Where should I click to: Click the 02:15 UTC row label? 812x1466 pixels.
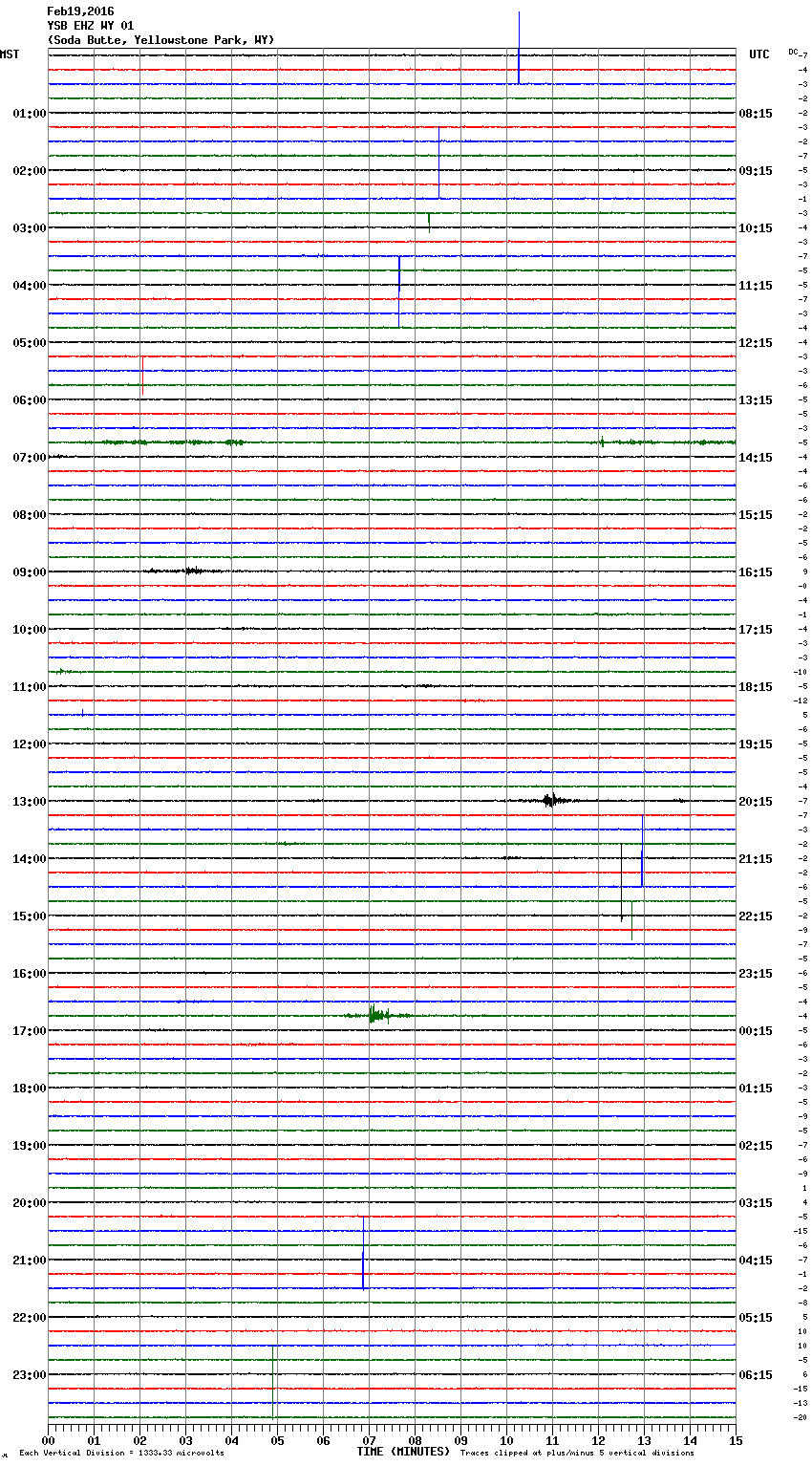click(x=756, y=1146)
